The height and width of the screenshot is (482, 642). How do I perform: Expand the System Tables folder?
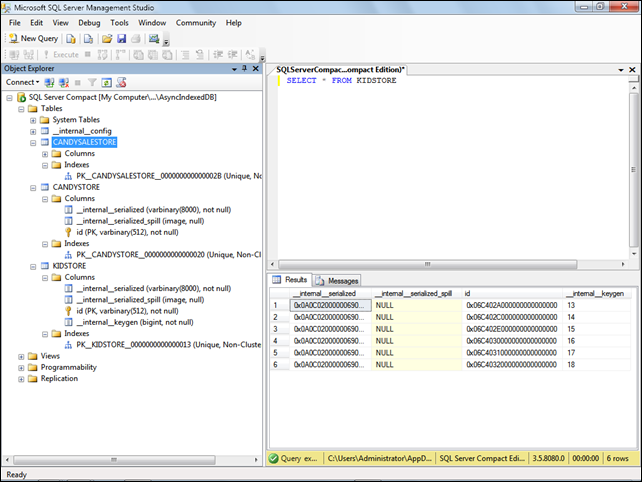click(x=33, y=120)
